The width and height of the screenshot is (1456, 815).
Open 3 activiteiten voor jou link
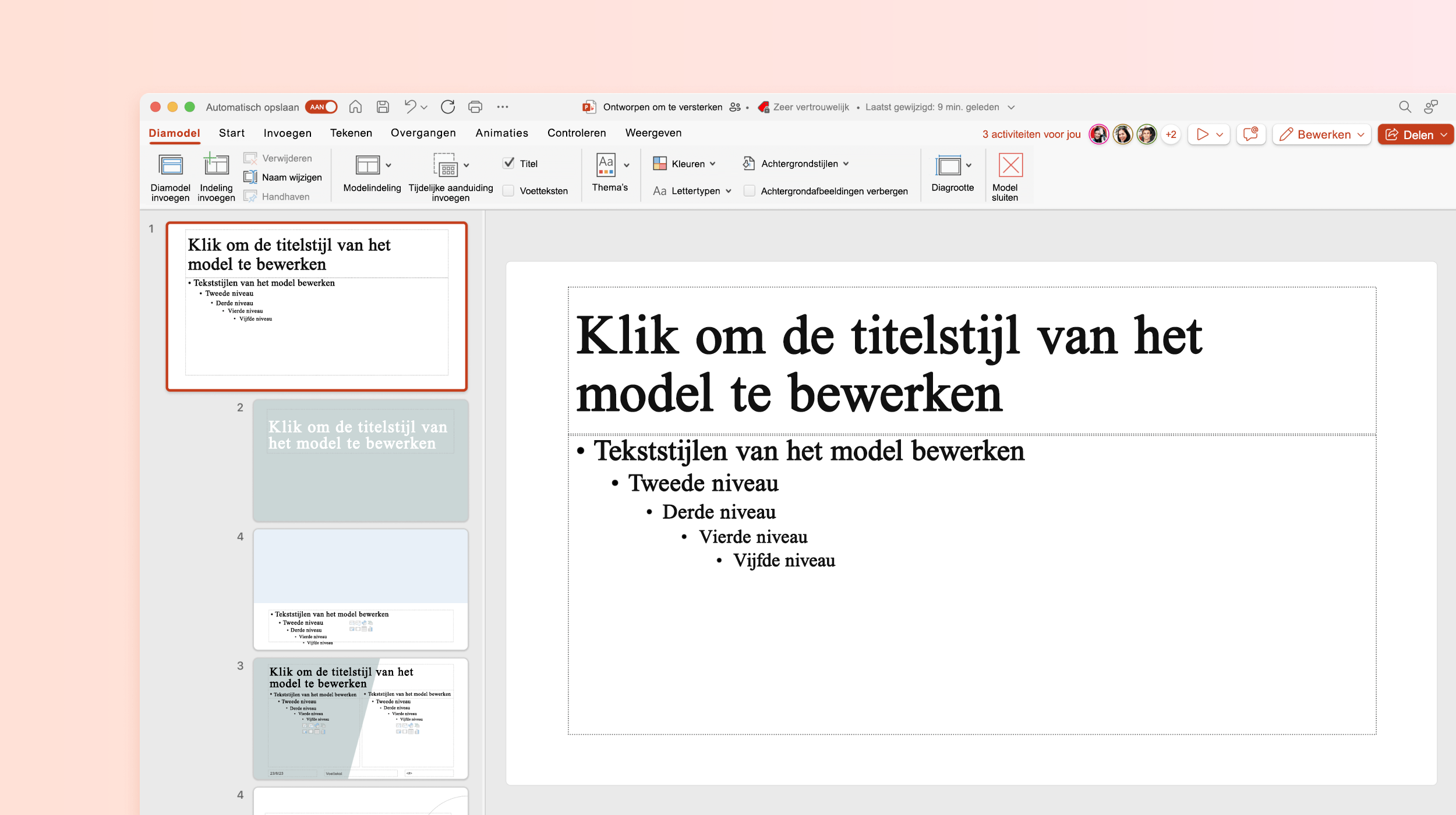(x=1031, y=134)
